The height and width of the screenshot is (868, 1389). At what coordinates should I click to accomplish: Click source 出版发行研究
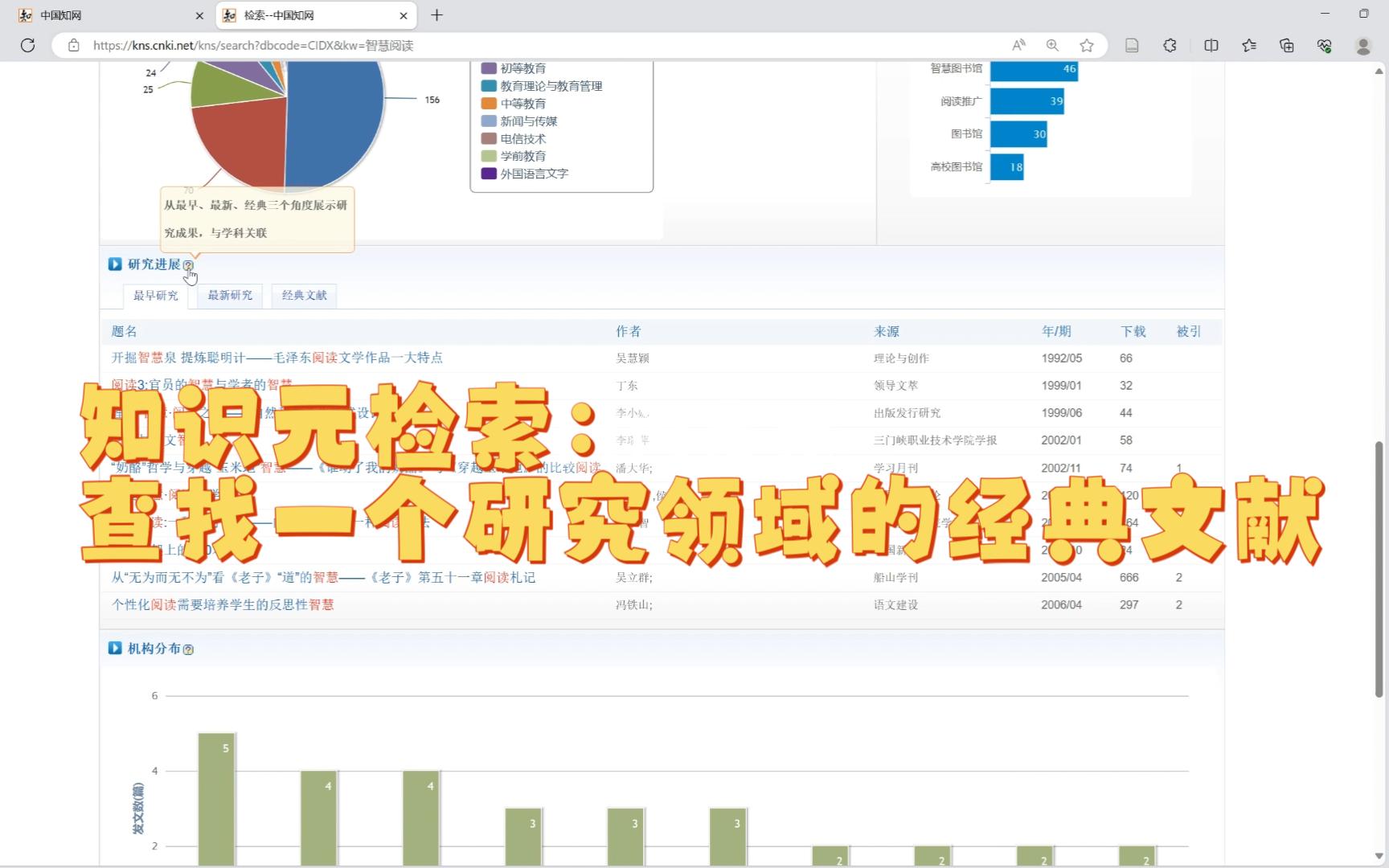click(907, 413)
